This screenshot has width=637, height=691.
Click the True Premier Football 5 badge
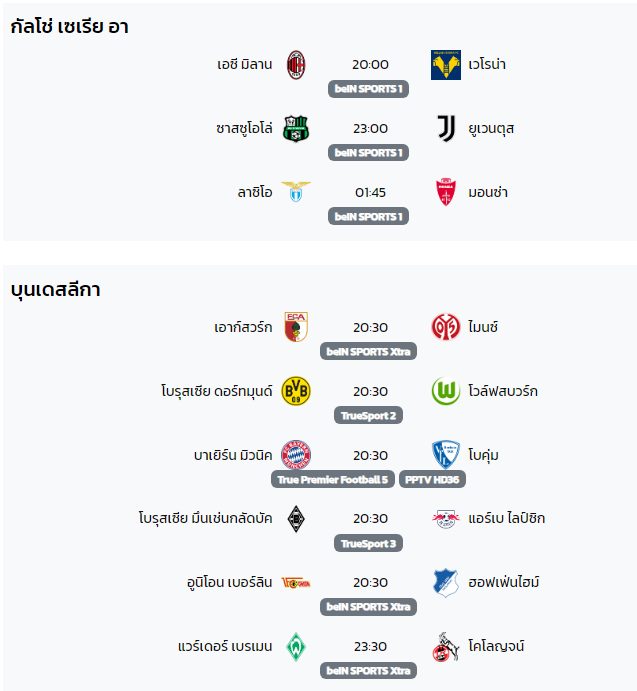pos(333,479)
